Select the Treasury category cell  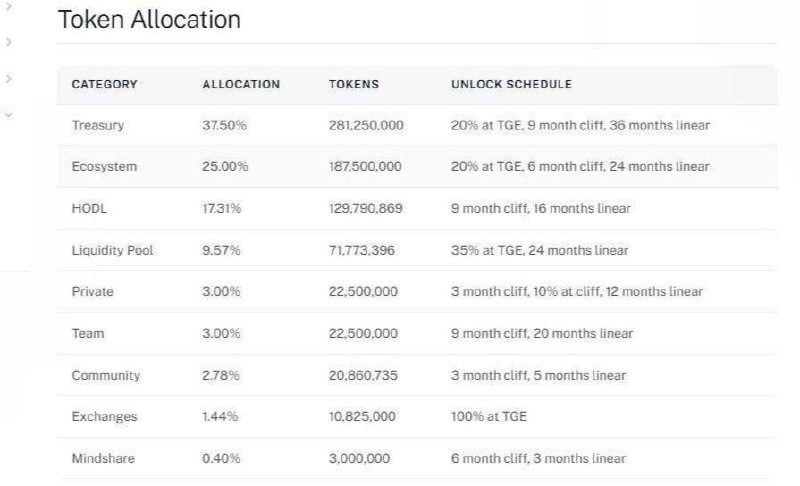[98, 126]
